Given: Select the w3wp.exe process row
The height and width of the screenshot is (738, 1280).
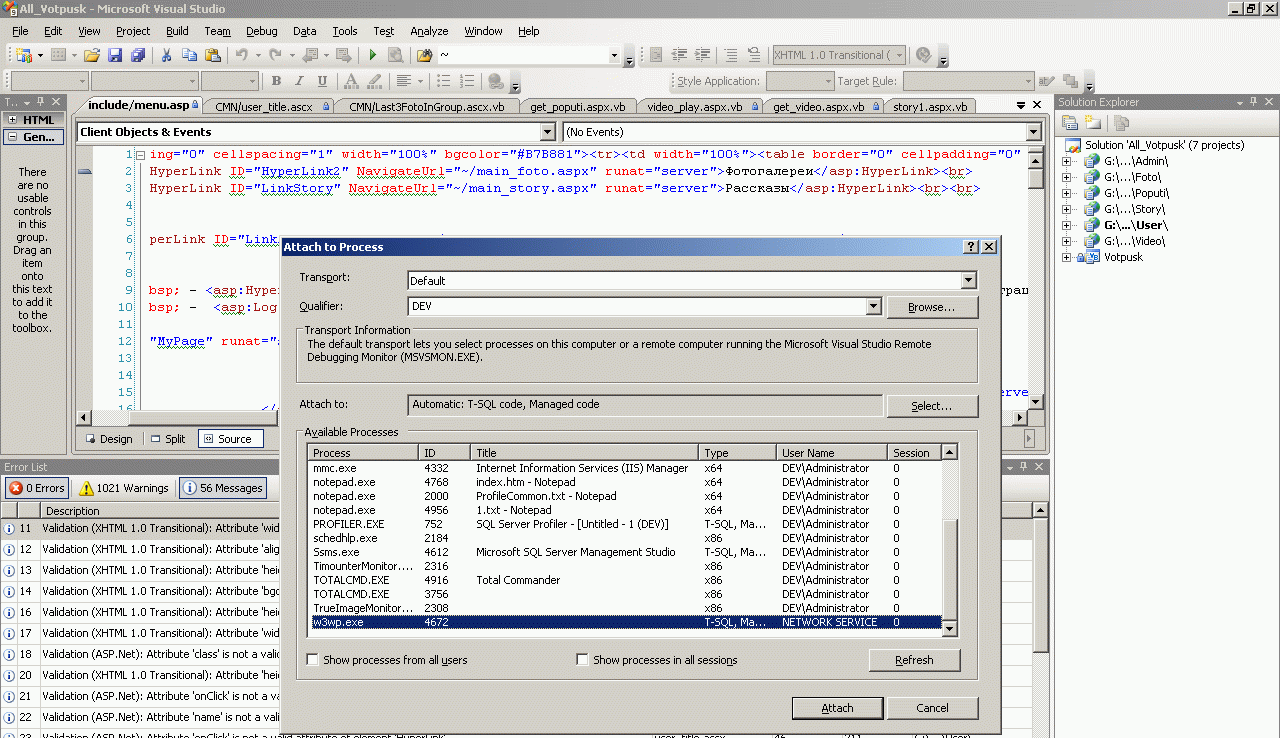Looking at the screenshot, I should click(x=625, y=622).
